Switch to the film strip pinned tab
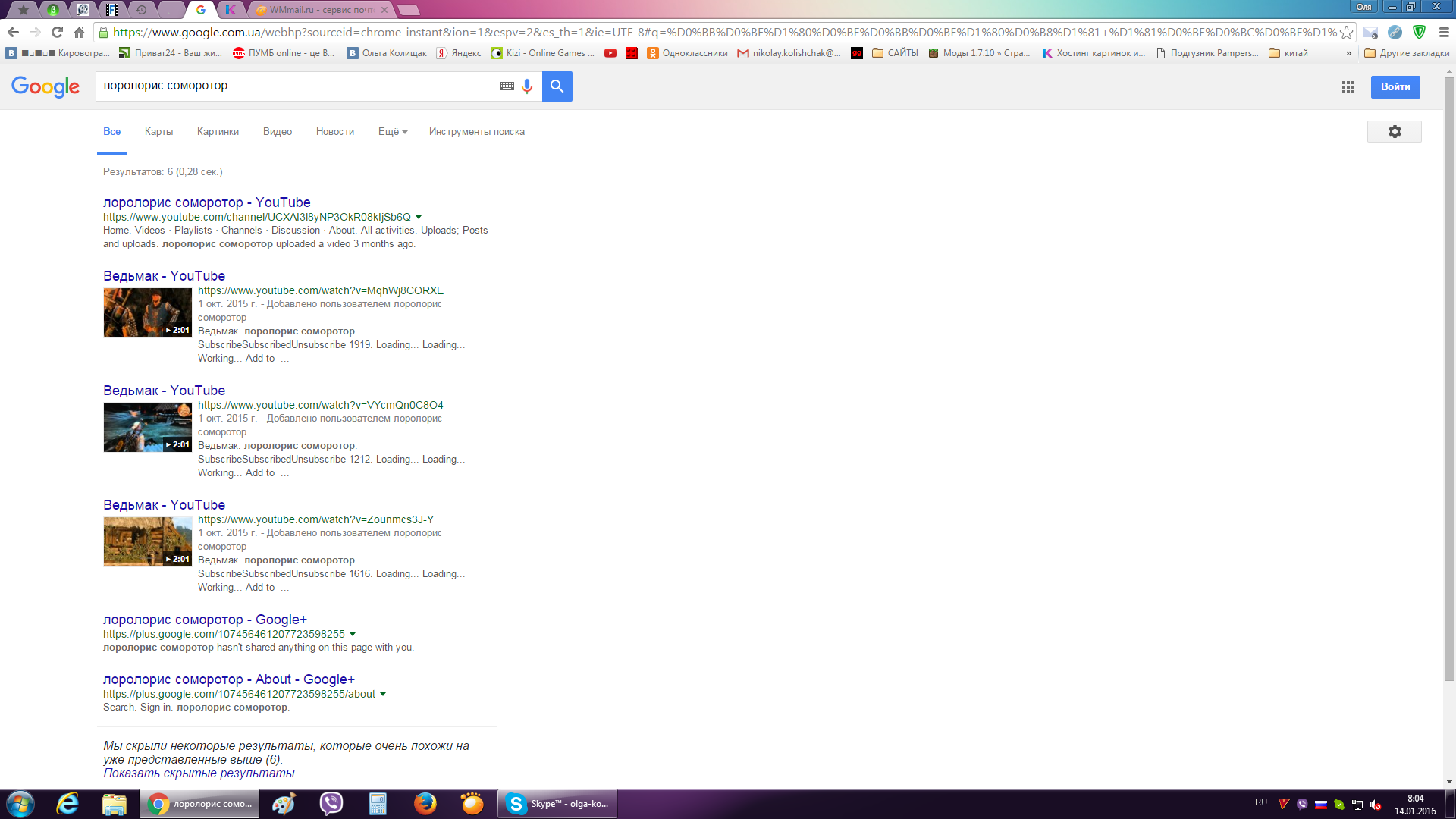 tap(112, 10)
